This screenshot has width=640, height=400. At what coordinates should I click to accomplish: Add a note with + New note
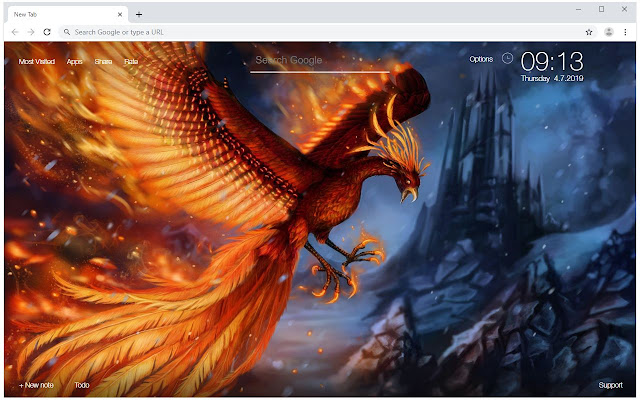pyautogui.click(x=36, y=385)
